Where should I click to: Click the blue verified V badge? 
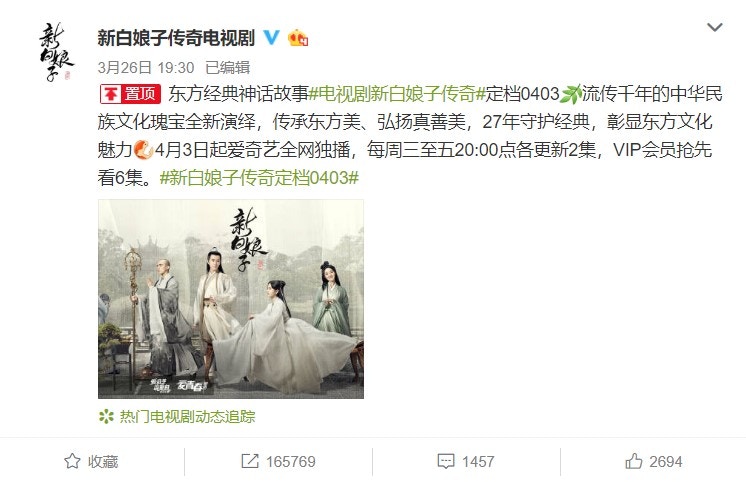pos(272,38)
